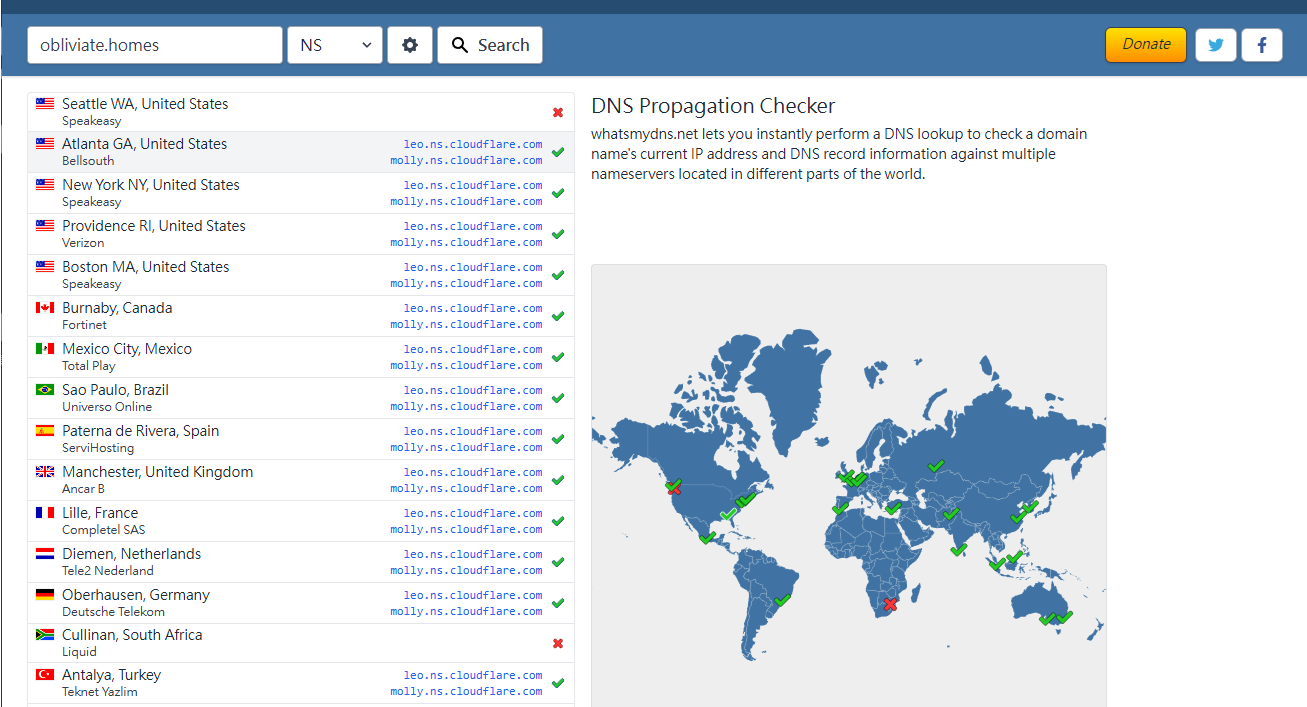Image resolution: width=1307 pixels, height=707 pixels.
Task: Click the yellow Donate button
Action: [1145, 45]
